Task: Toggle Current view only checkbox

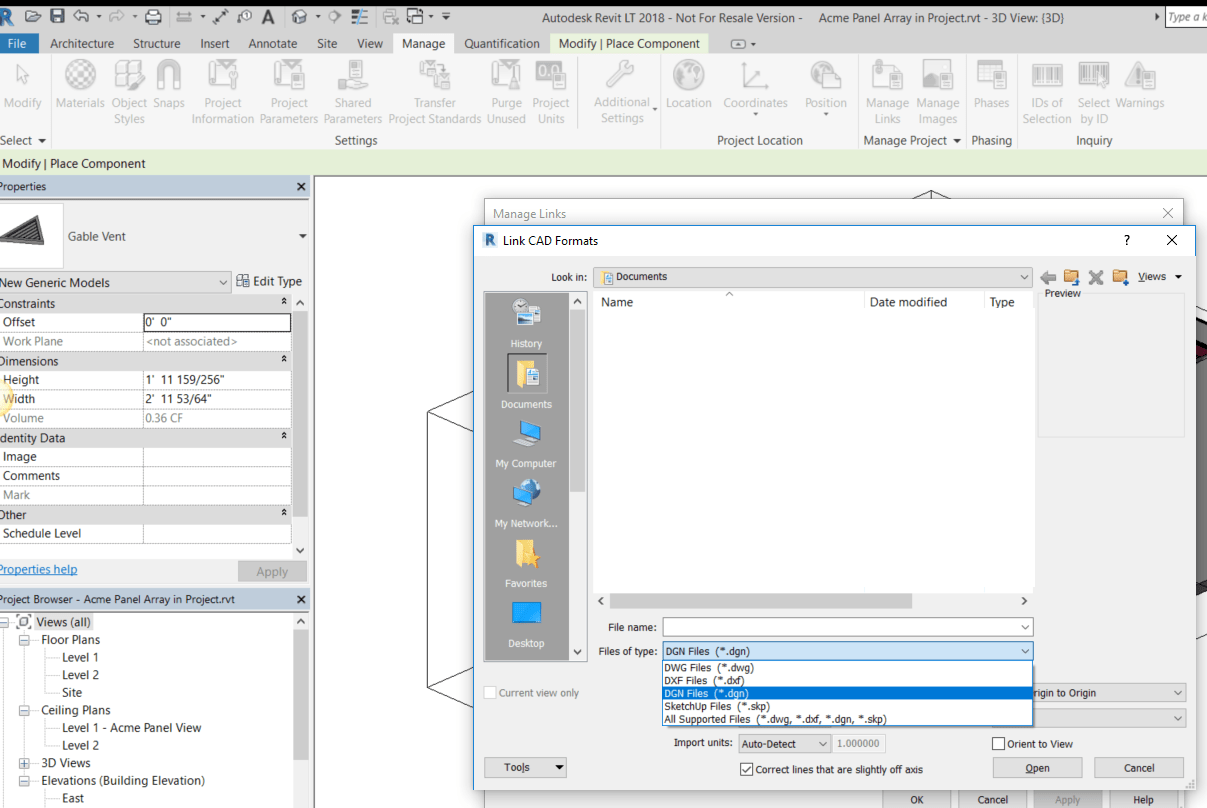Action: point(490,693)
